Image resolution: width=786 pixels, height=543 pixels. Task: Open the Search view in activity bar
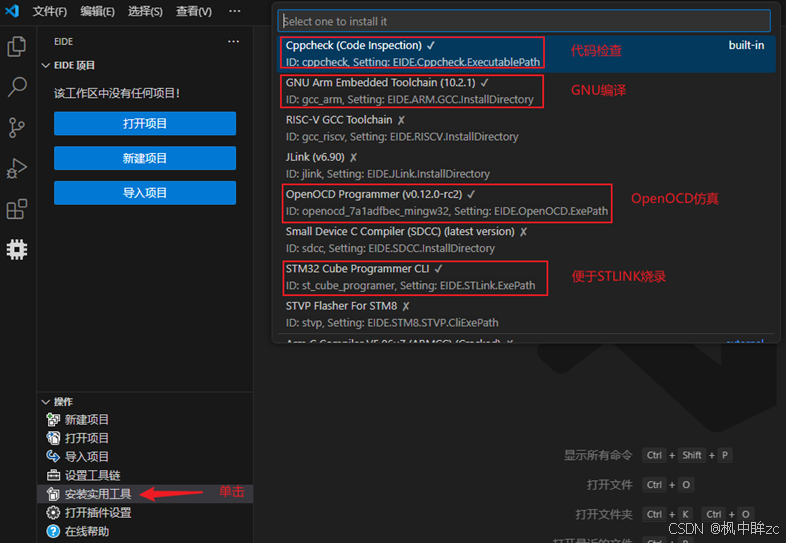pos(17,87)
